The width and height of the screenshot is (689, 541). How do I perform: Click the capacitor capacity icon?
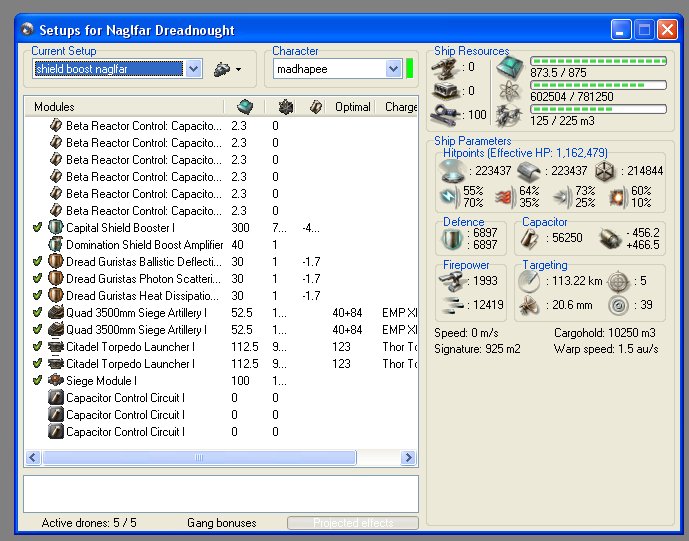[530, 239]
